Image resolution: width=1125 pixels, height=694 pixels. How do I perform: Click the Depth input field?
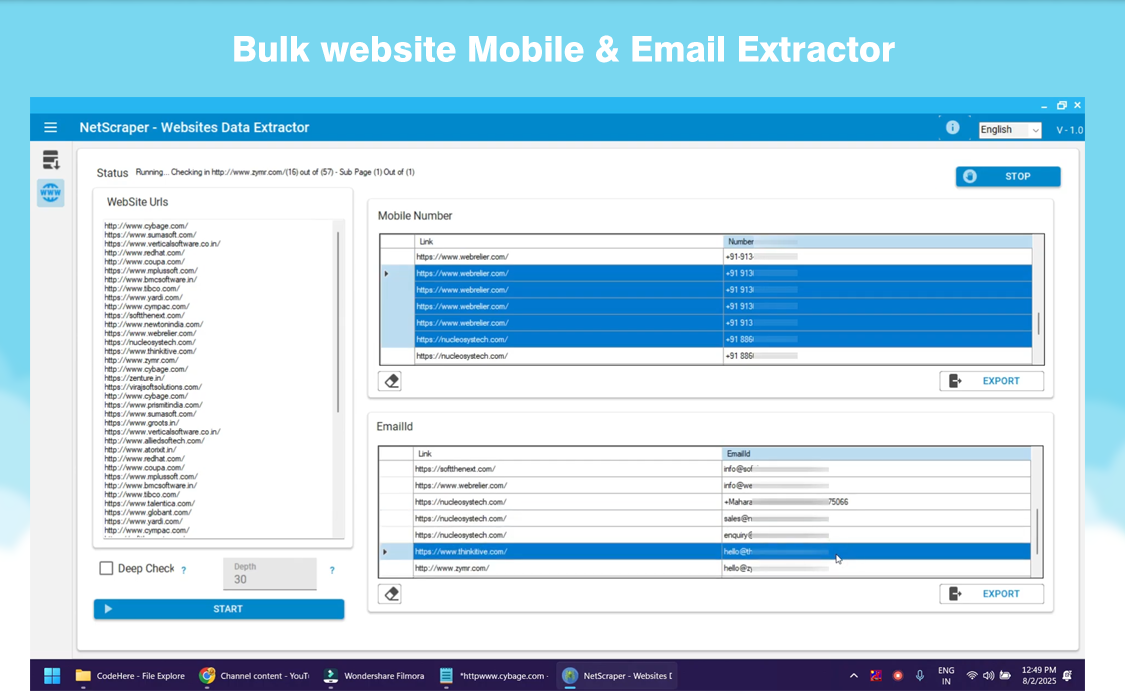(x=270, y=573)
